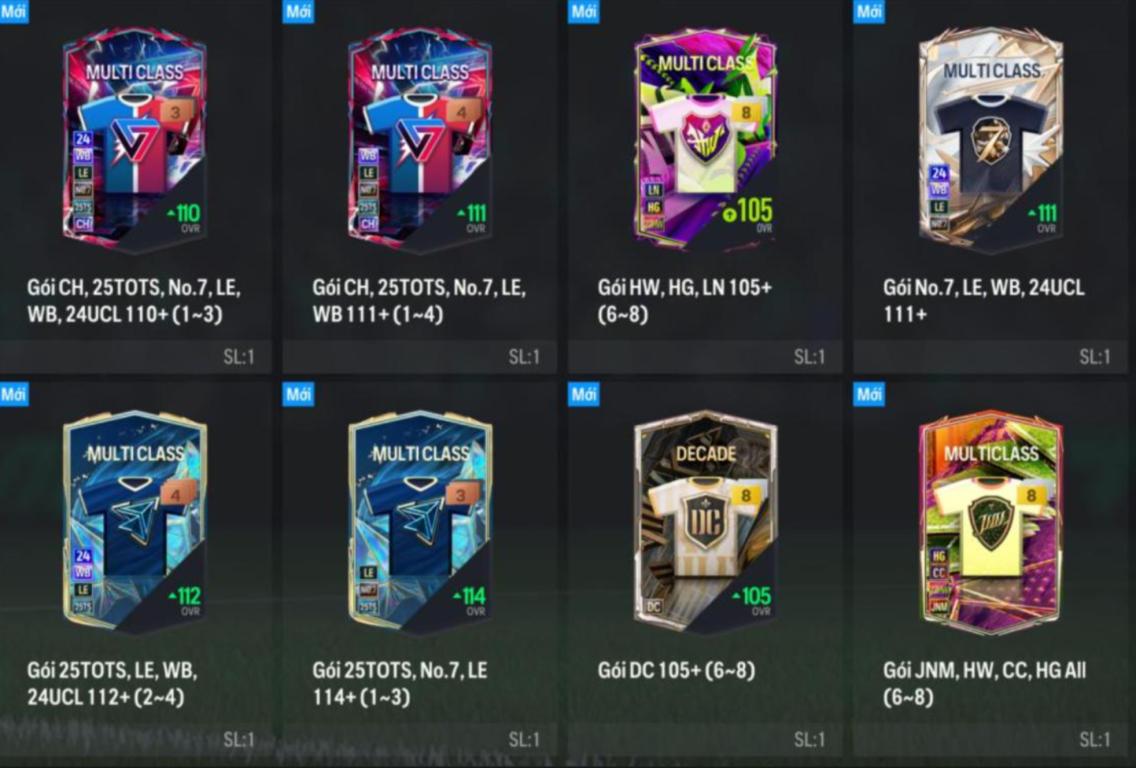Click the number 3 tag on 110 OVR jersey
The image size is (1136, 768).
[176, 112]
